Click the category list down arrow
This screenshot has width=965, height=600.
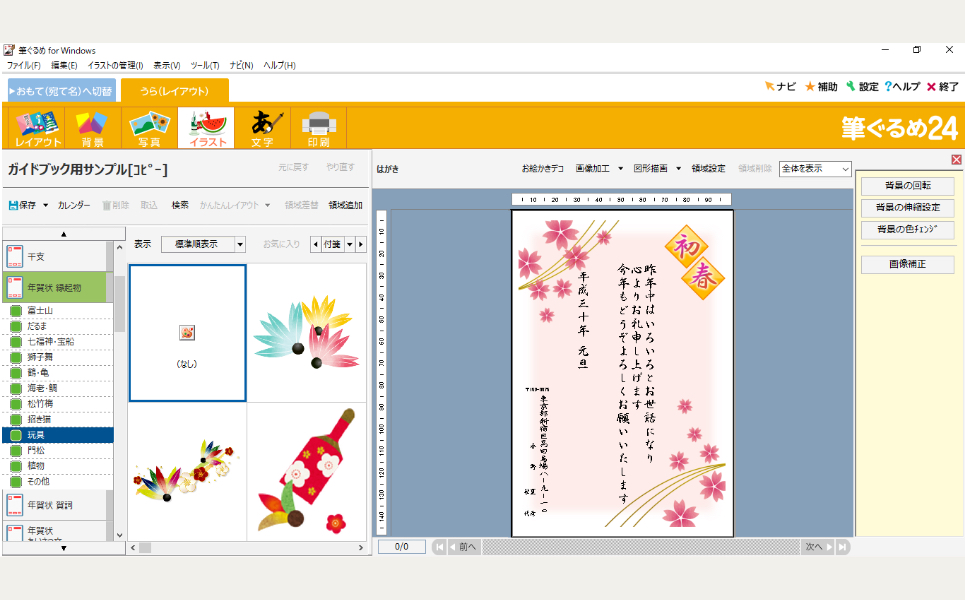point(63,548)
